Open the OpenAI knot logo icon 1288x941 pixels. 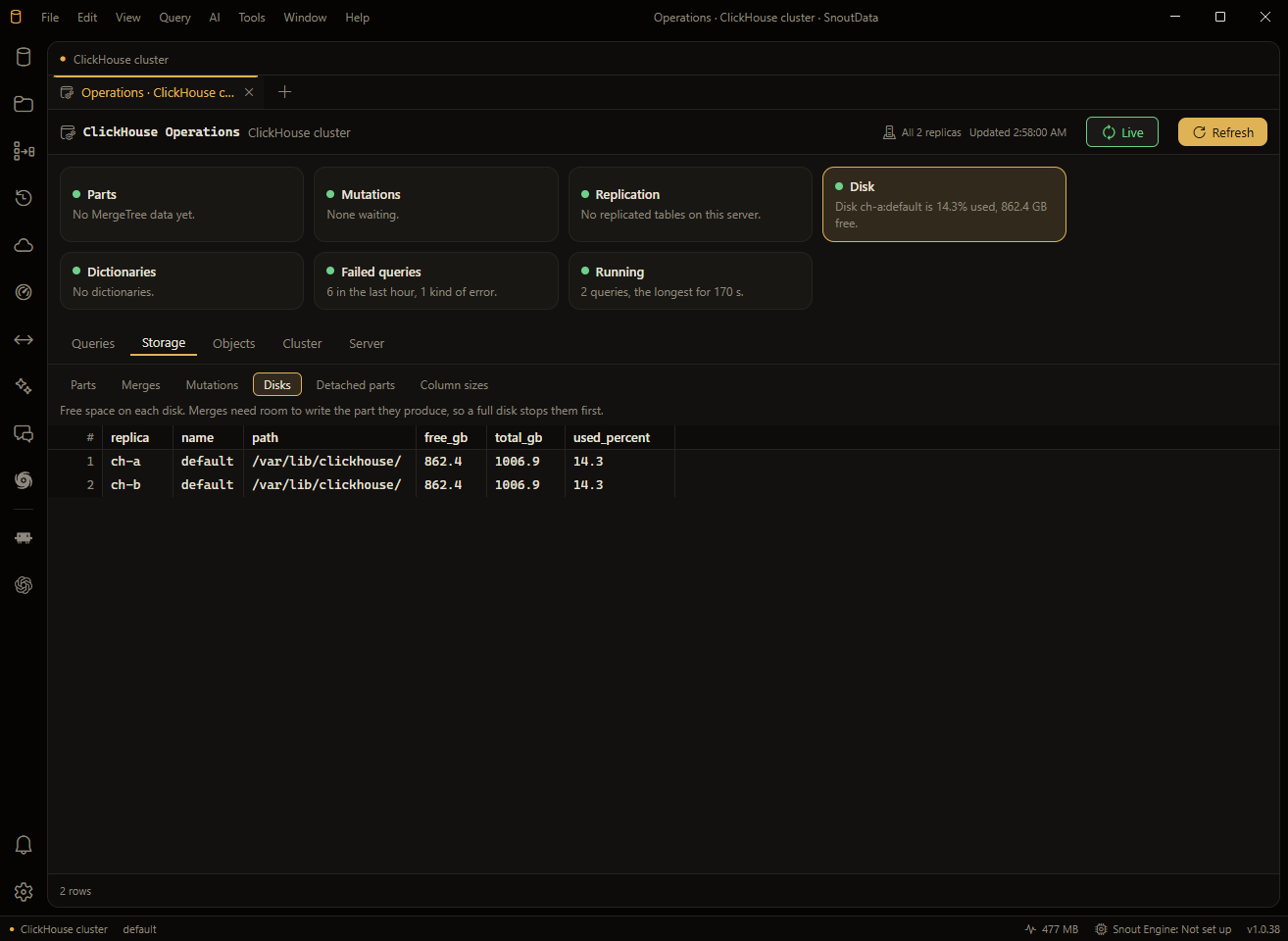[x=24, y=585]
